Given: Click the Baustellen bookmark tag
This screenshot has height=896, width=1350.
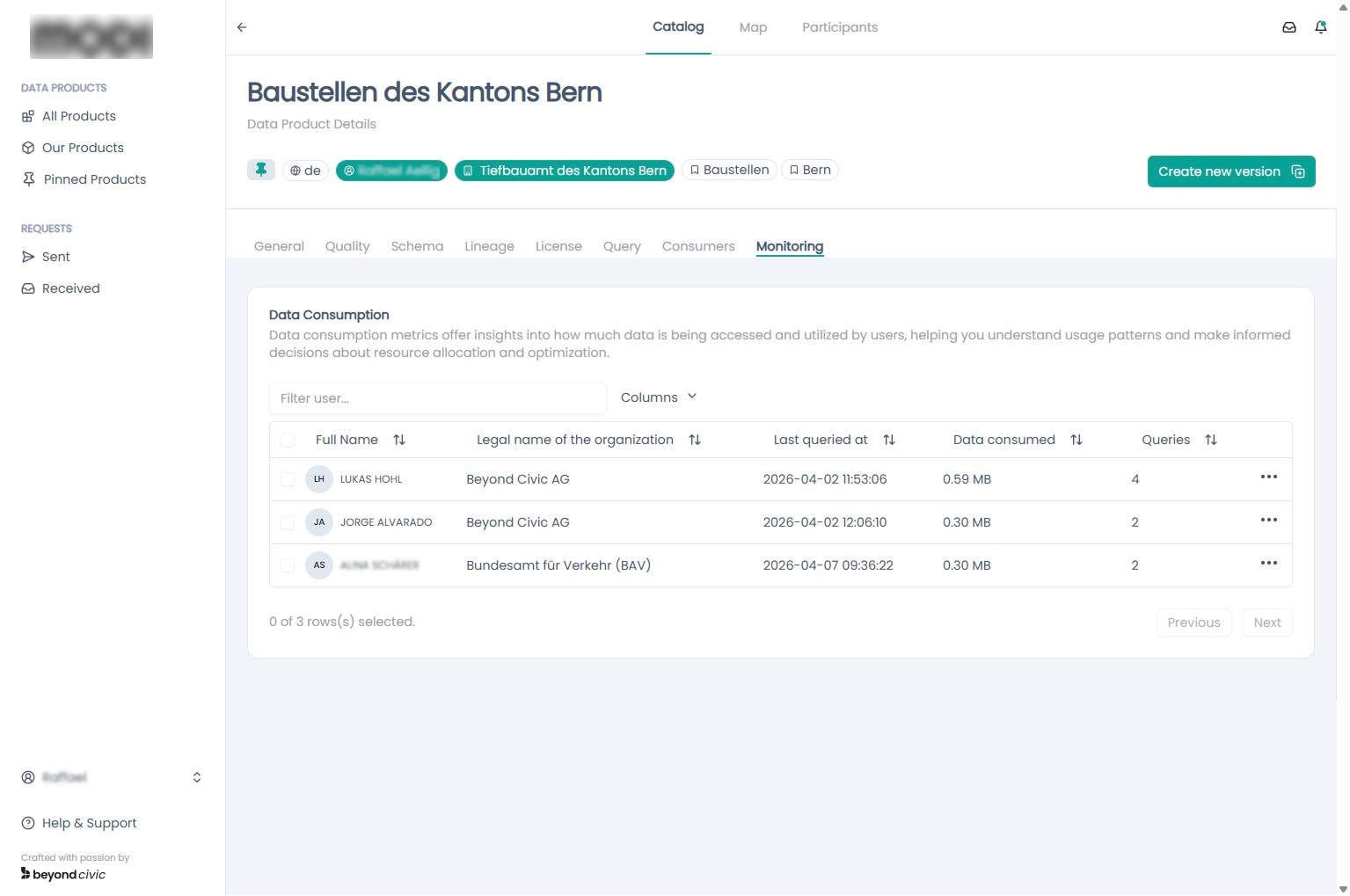Looking at the screenshot, I should pos(729,170).
